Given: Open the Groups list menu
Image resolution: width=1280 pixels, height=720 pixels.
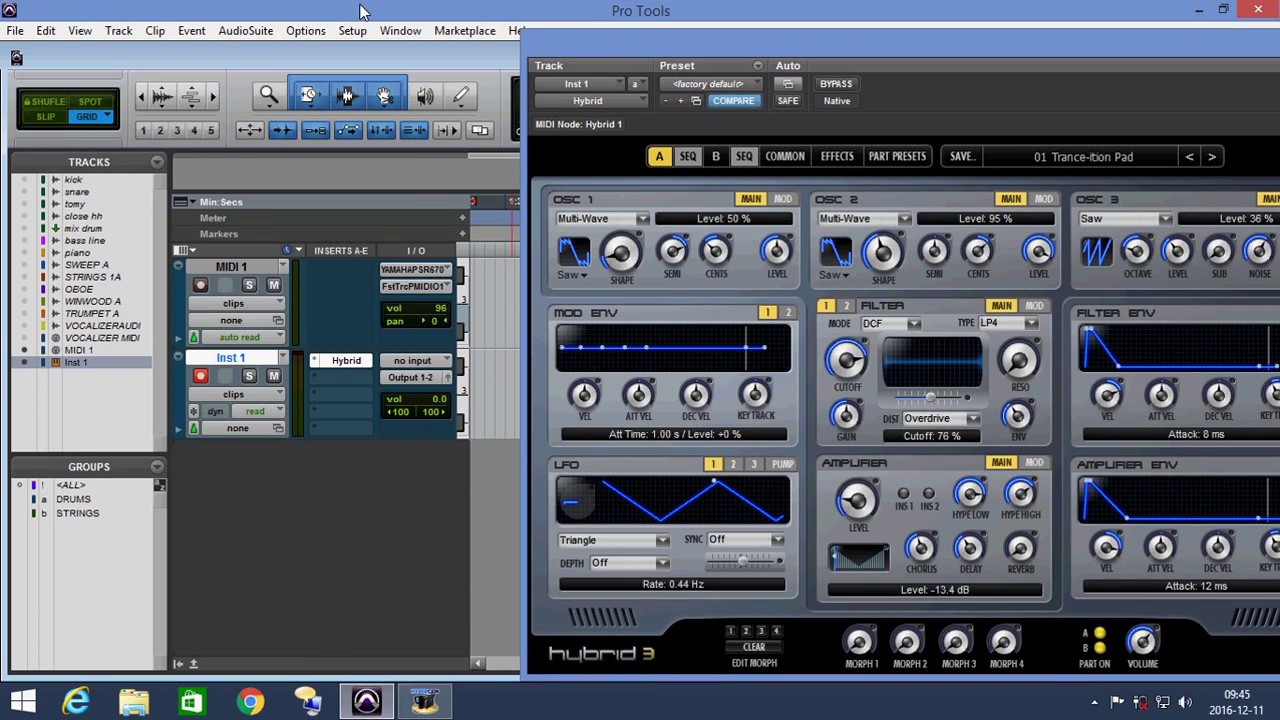Looking at the screenshot, I should [157, 466].
